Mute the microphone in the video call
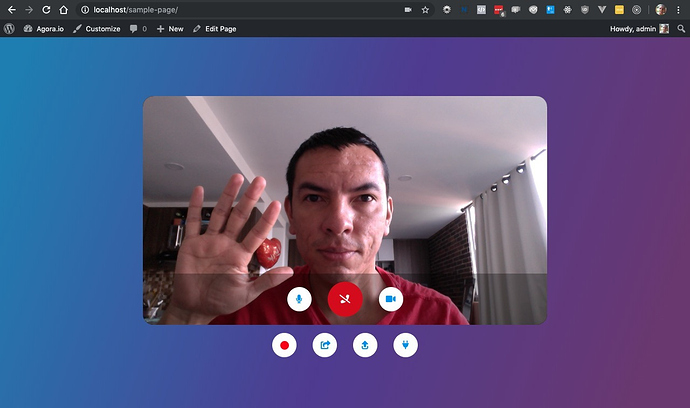 [x=299, y=299]
